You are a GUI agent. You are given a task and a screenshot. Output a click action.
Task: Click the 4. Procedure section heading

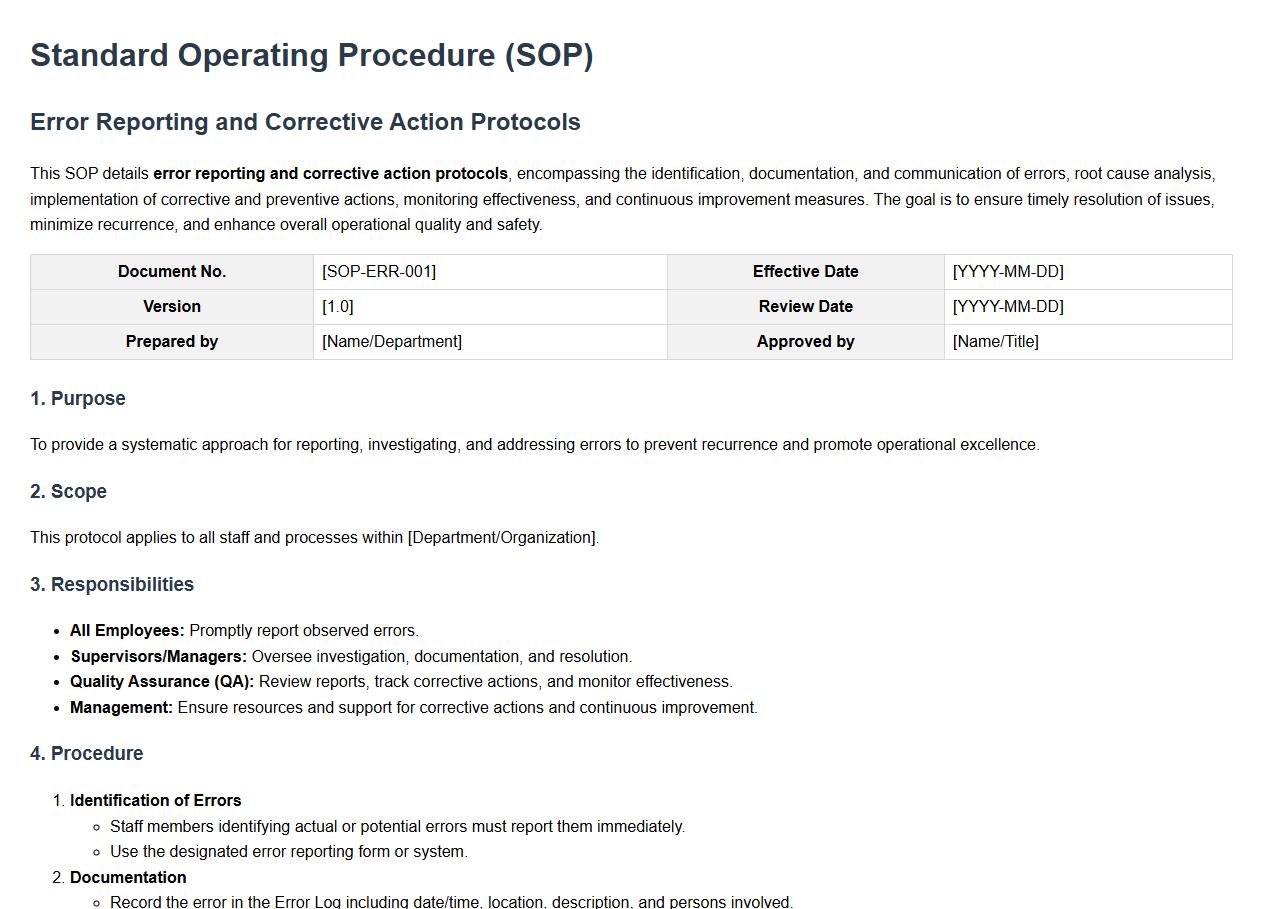(x=87, y=754)
